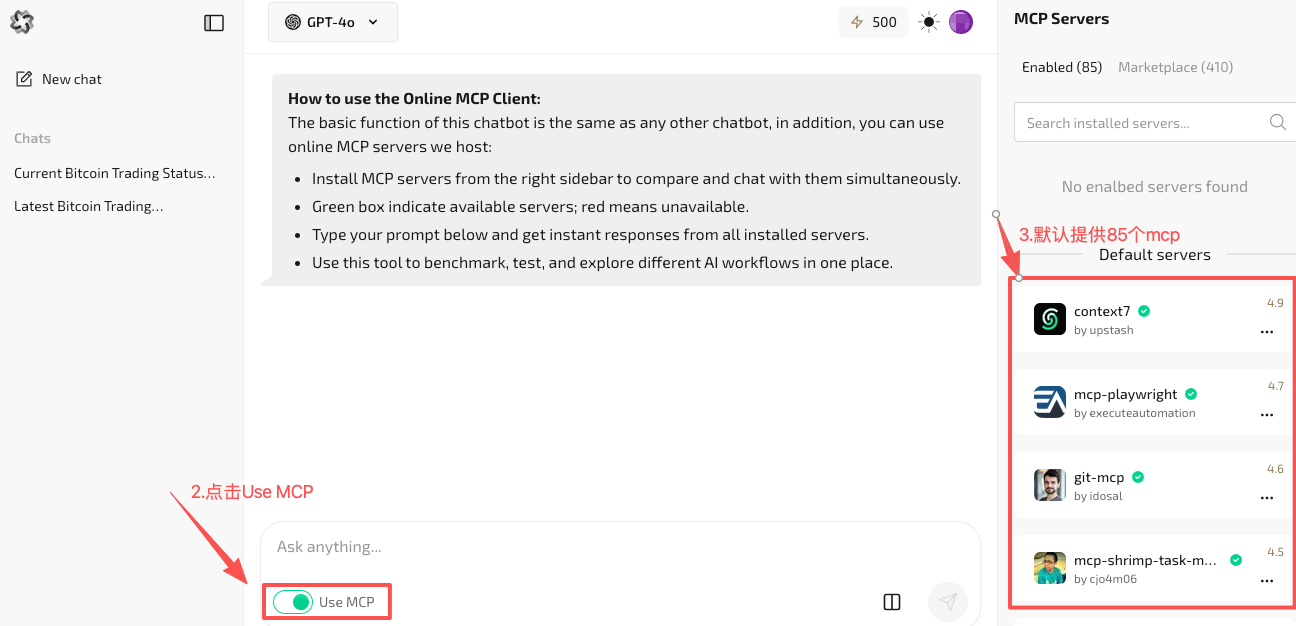Click the 4.6 rating on git-mcp
This screenshot has width=1296, height=626.
pyautogui.click(x=1275, y=469)
